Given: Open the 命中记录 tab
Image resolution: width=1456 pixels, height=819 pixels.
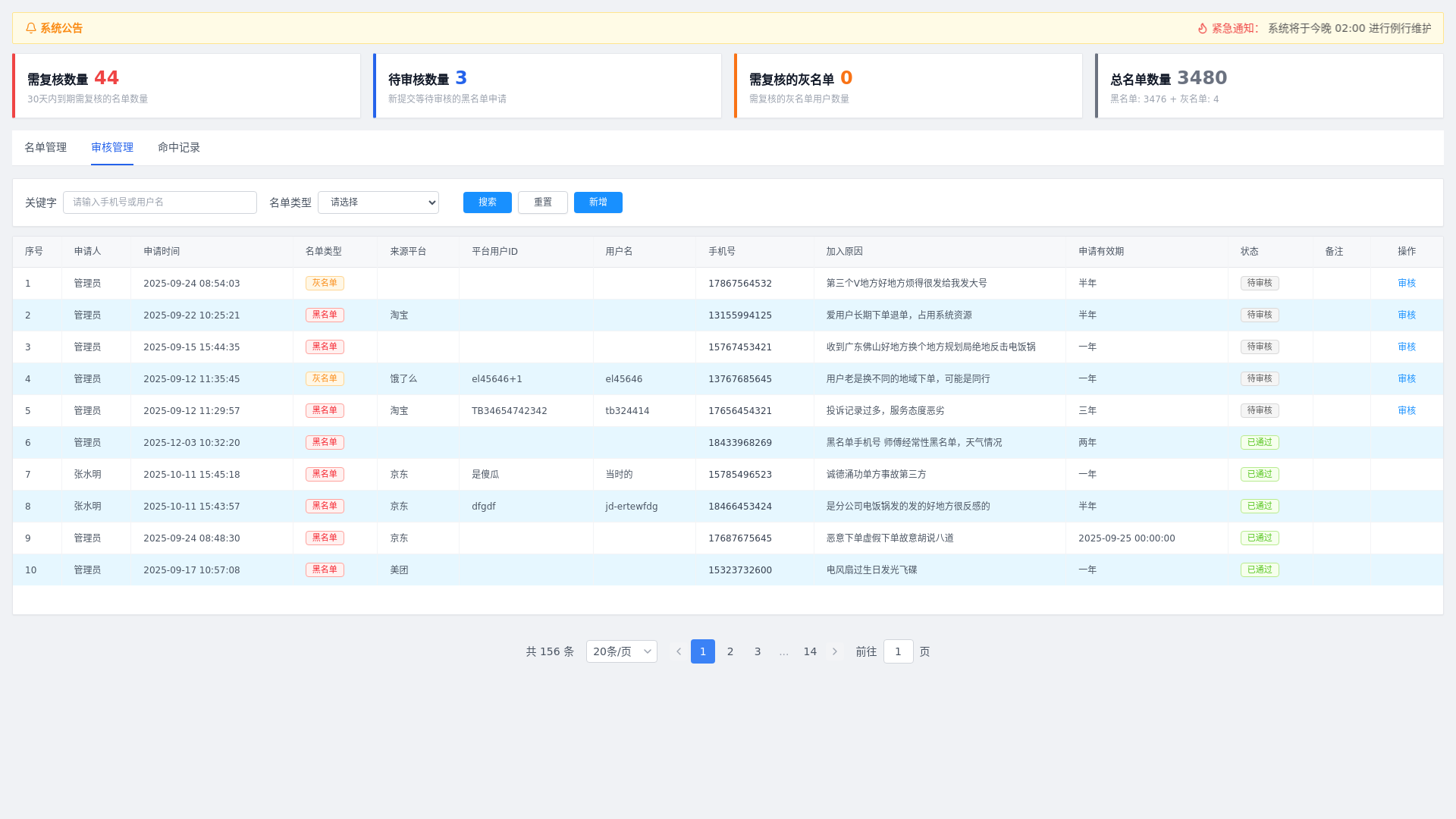Looking at the screenshot, I should pos(179,147).
